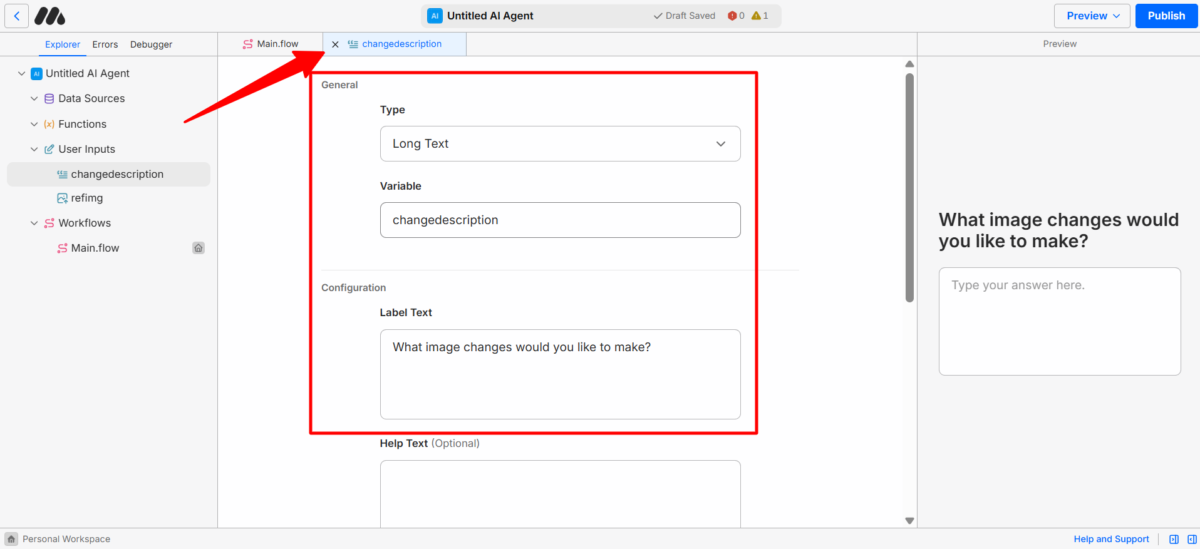Collapse the User Inputs tree node
The image size is (1200, 549).
tap(35, 149)
